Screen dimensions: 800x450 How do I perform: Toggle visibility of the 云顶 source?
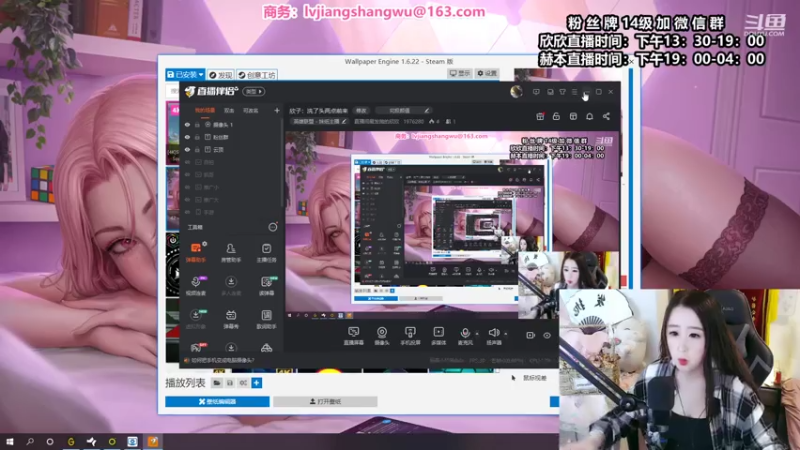point(187,149)
